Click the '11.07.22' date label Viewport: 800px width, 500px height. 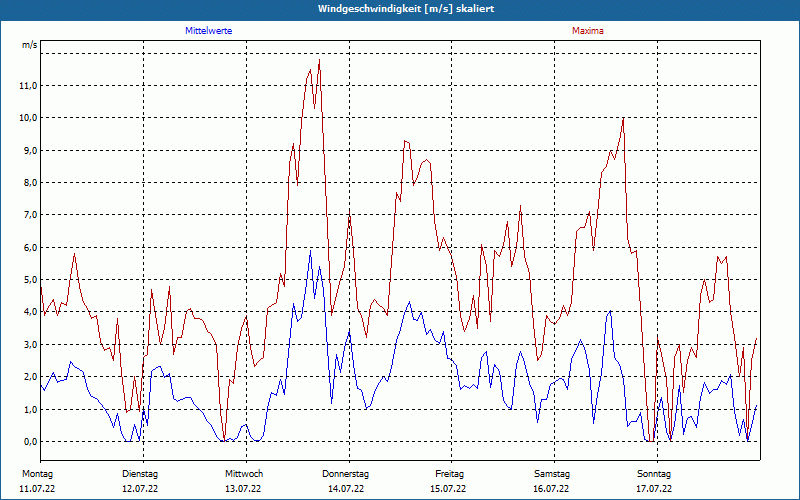click(x=37, y=489)
